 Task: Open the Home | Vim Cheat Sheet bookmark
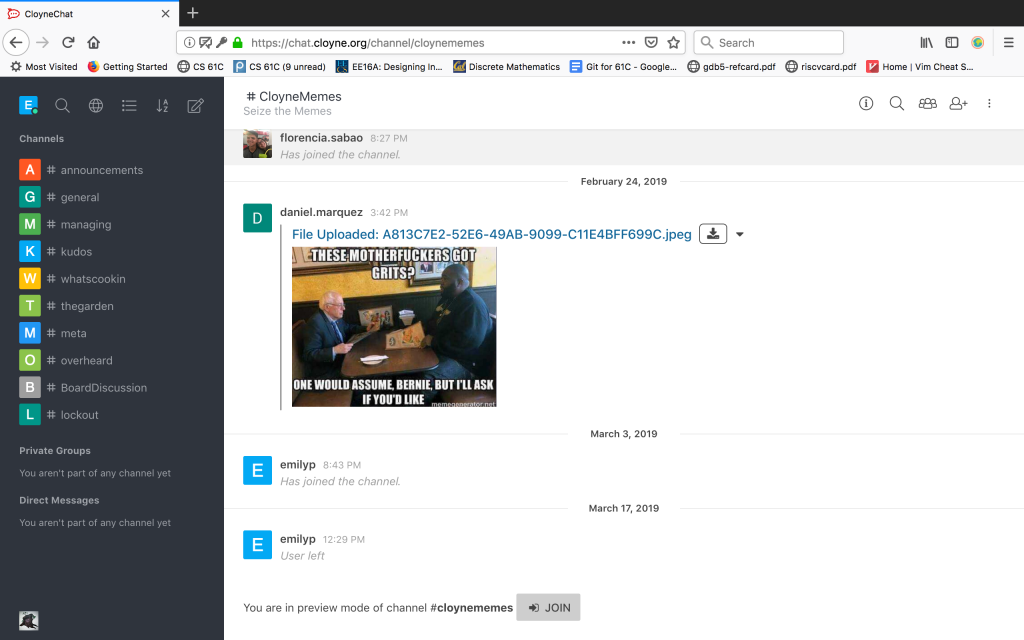(x=920, y=67)
